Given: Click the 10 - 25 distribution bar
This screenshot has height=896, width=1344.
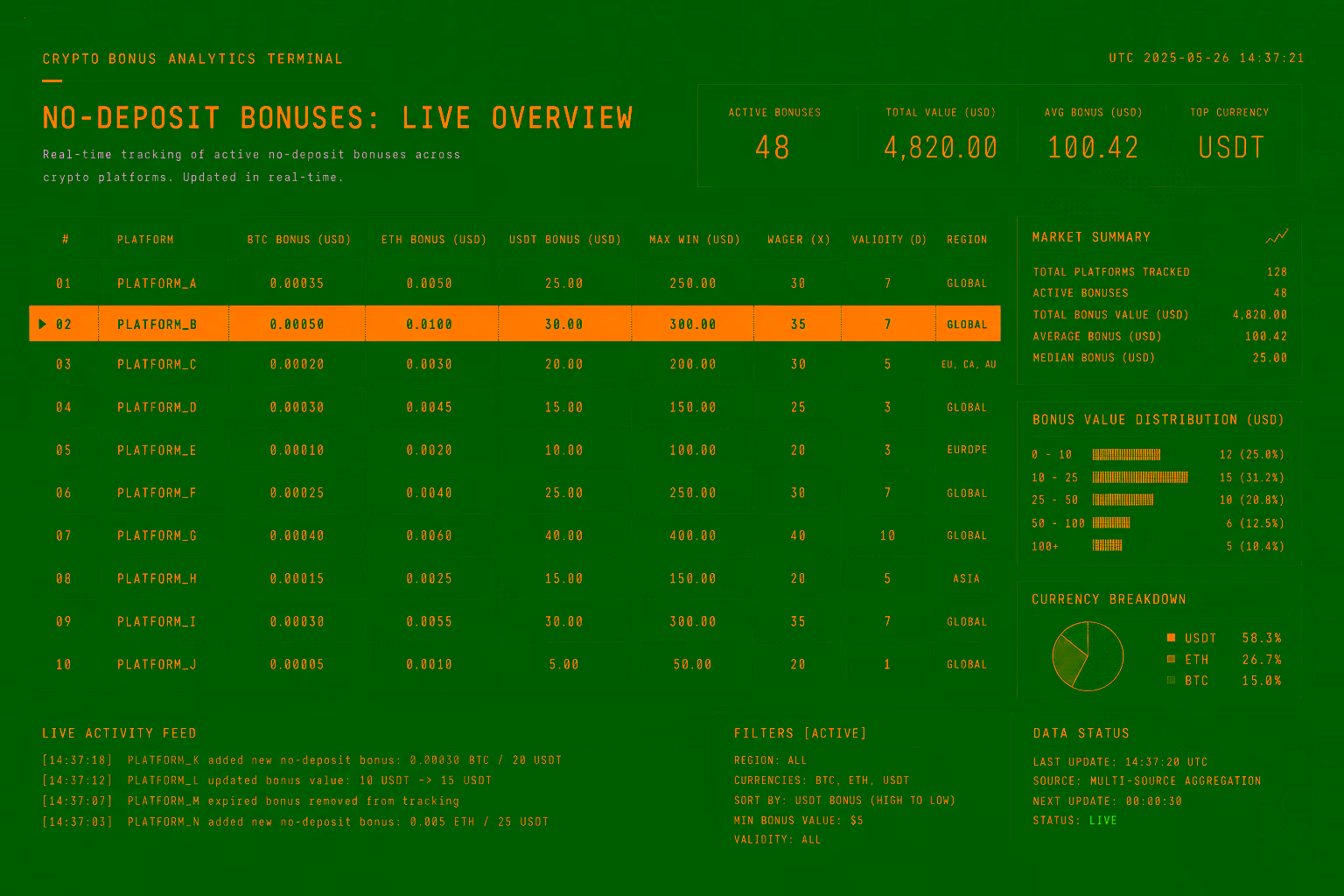Looking at the screenshot, I should tap(1140, 478).
